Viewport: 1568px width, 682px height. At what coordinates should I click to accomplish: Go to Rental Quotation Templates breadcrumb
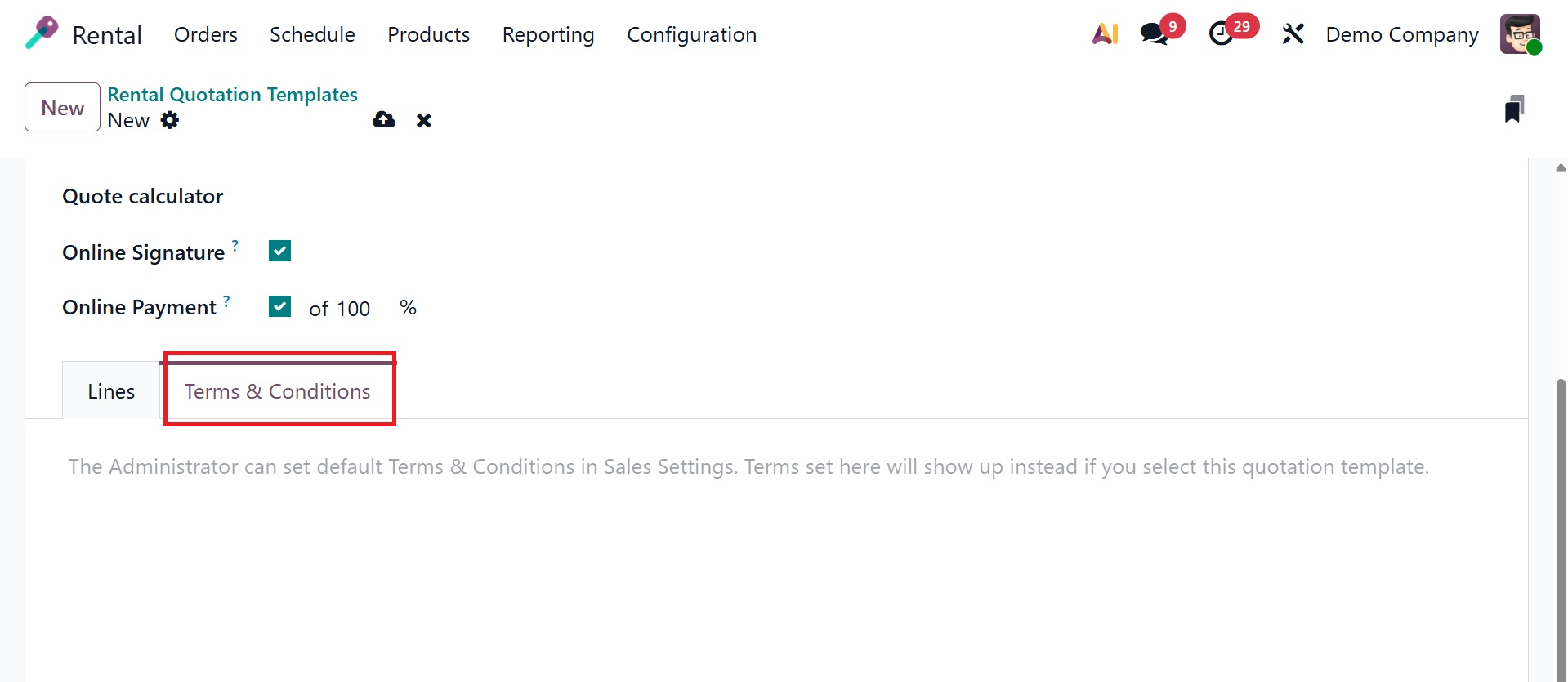(232, 95)
